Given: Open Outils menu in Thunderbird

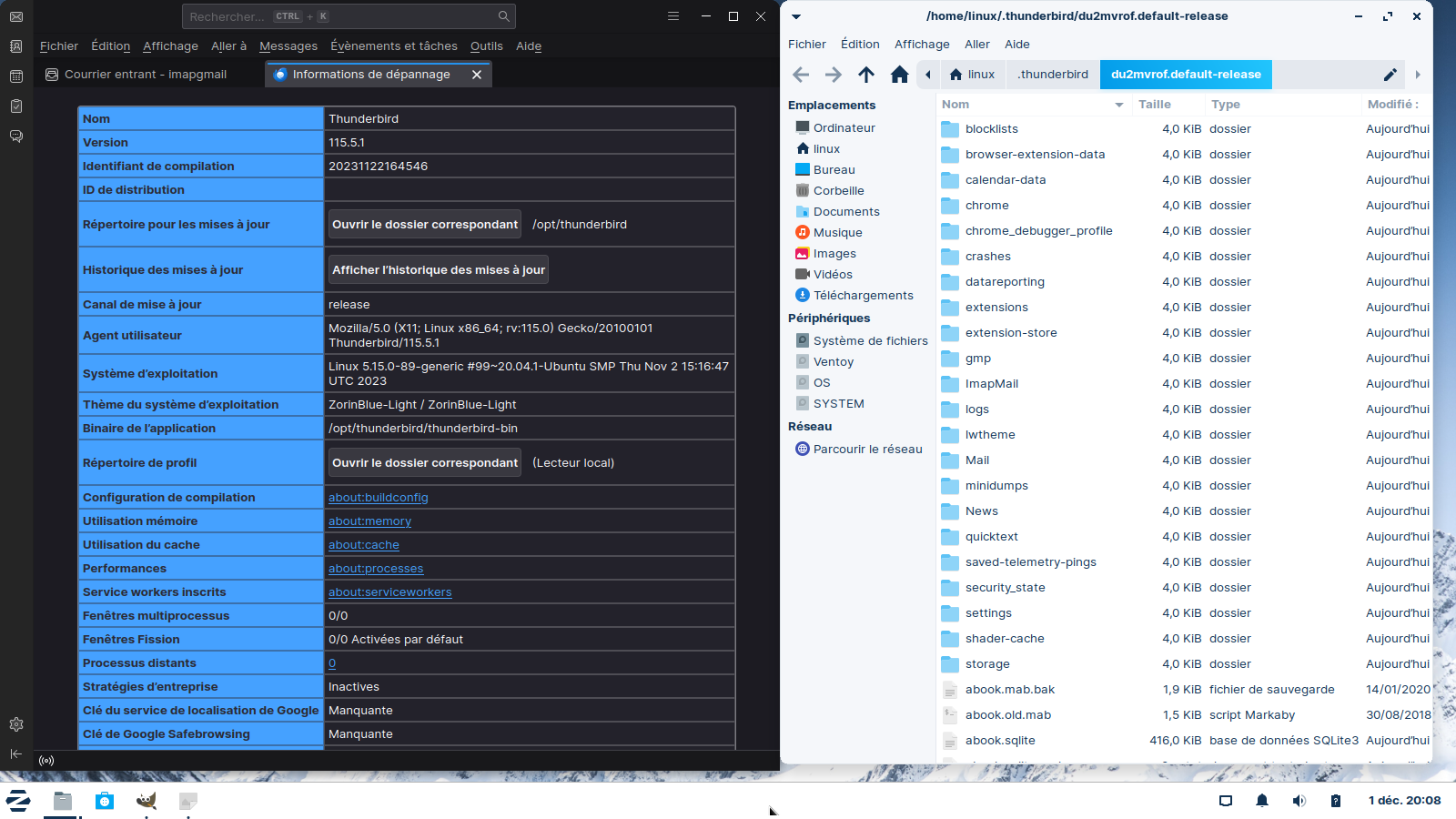Looking at the screenshot, I should [487, 46].
